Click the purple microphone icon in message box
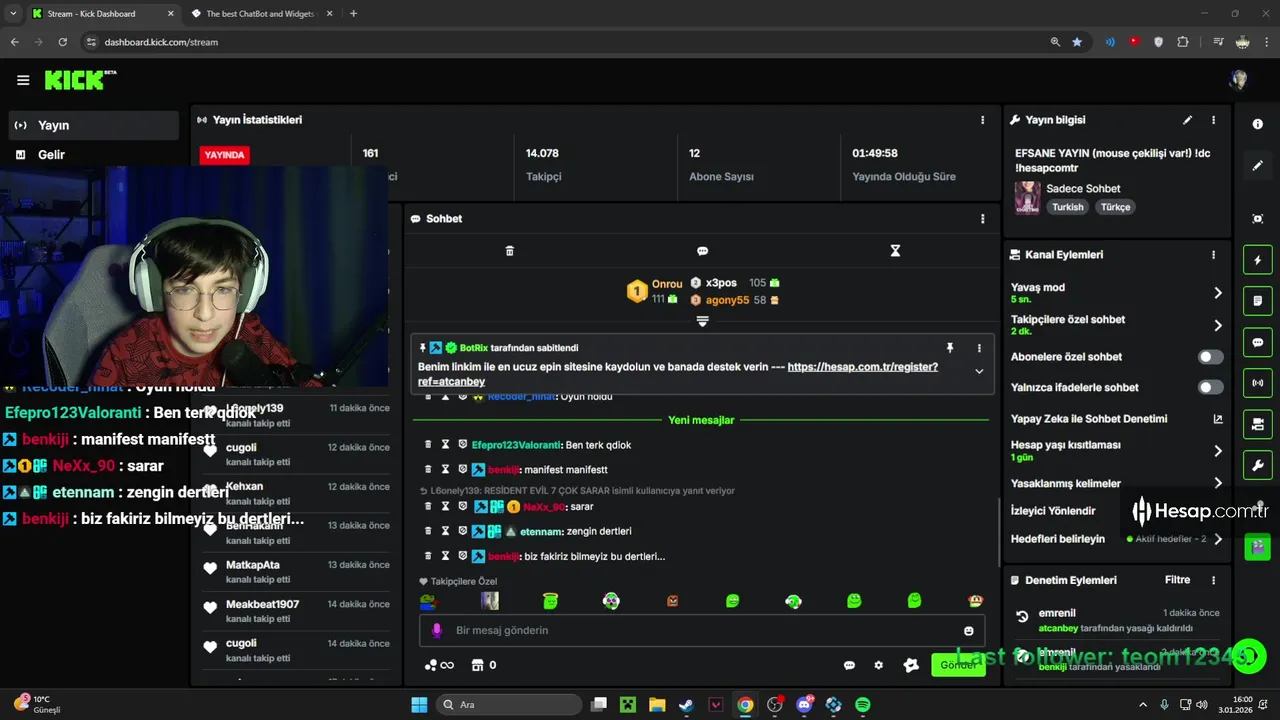 point(436,631)
